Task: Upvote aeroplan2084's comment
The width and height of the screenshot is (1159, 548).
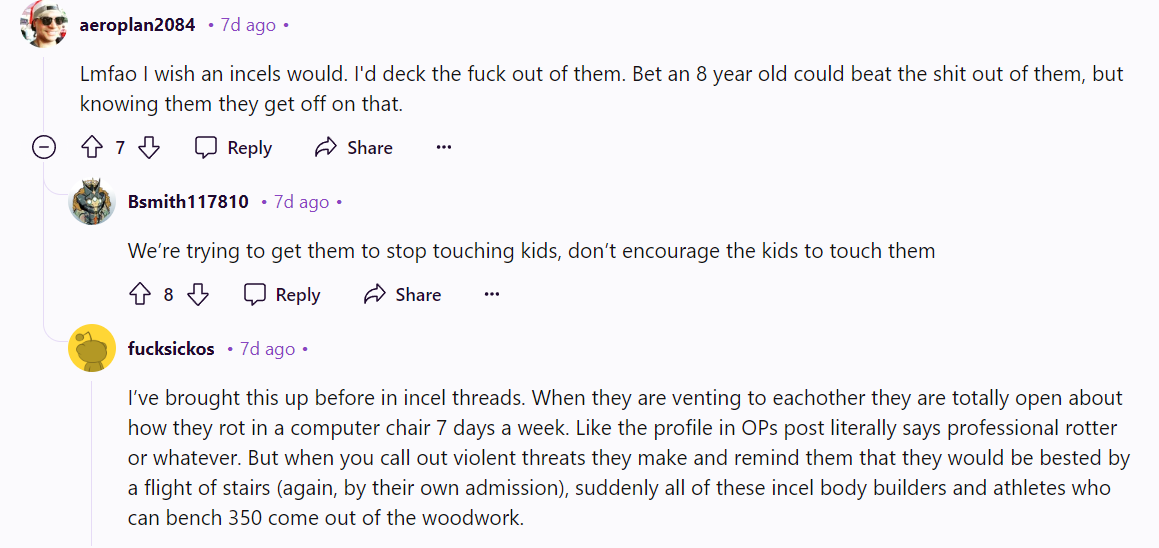Action: [x=92, y=148]
